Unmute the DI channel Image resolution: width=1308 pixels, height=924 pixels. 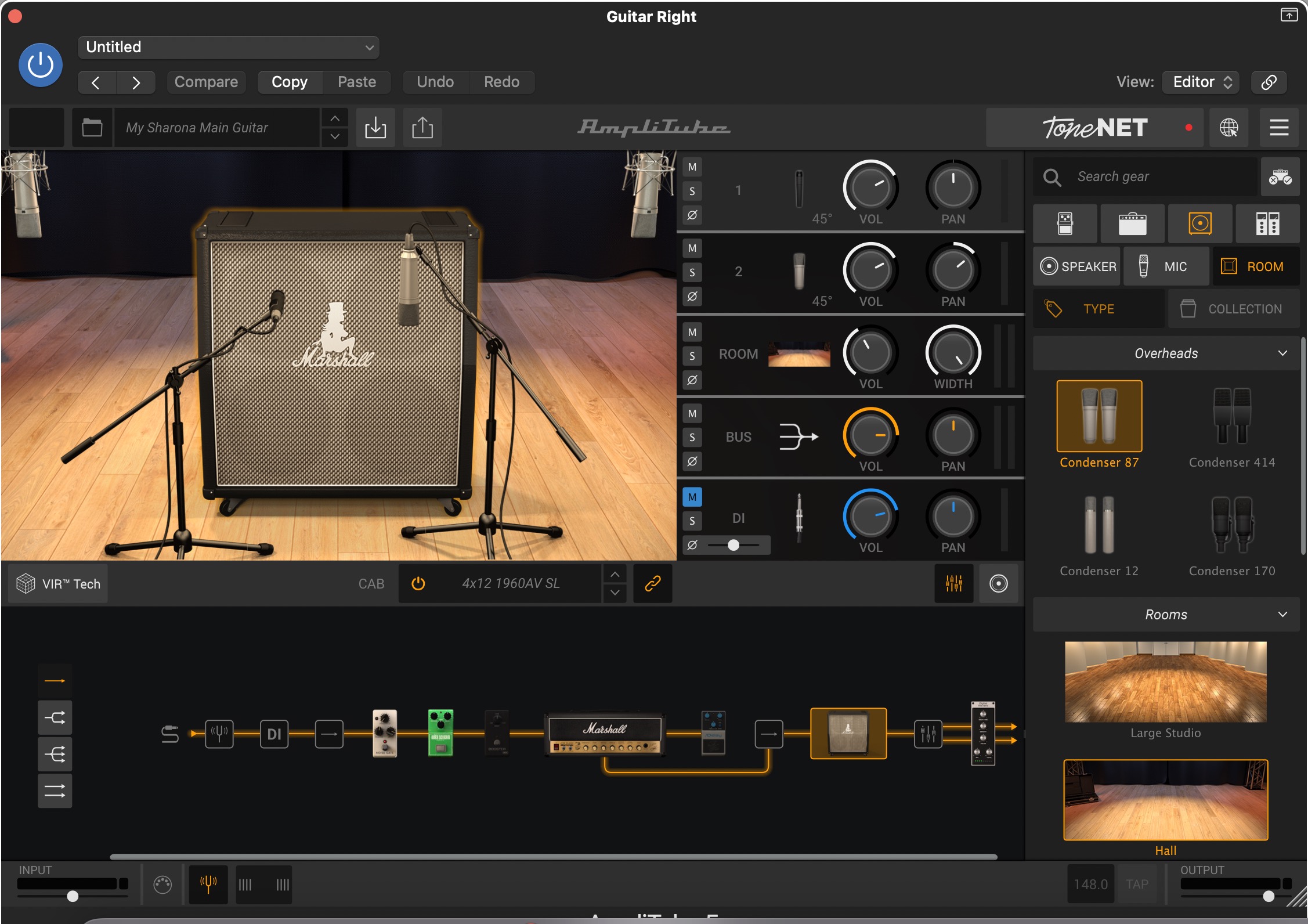[x=692, y=497]
